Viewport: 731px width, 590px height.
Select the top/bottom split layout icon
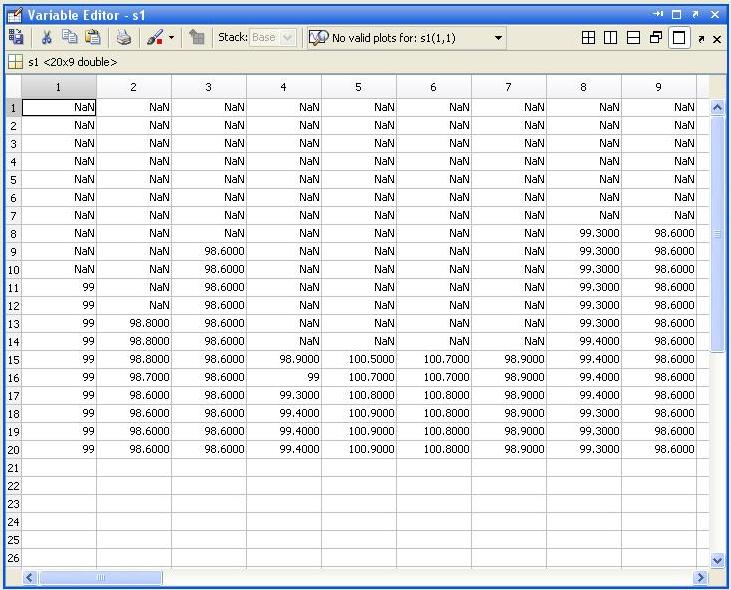click(633, 38)
